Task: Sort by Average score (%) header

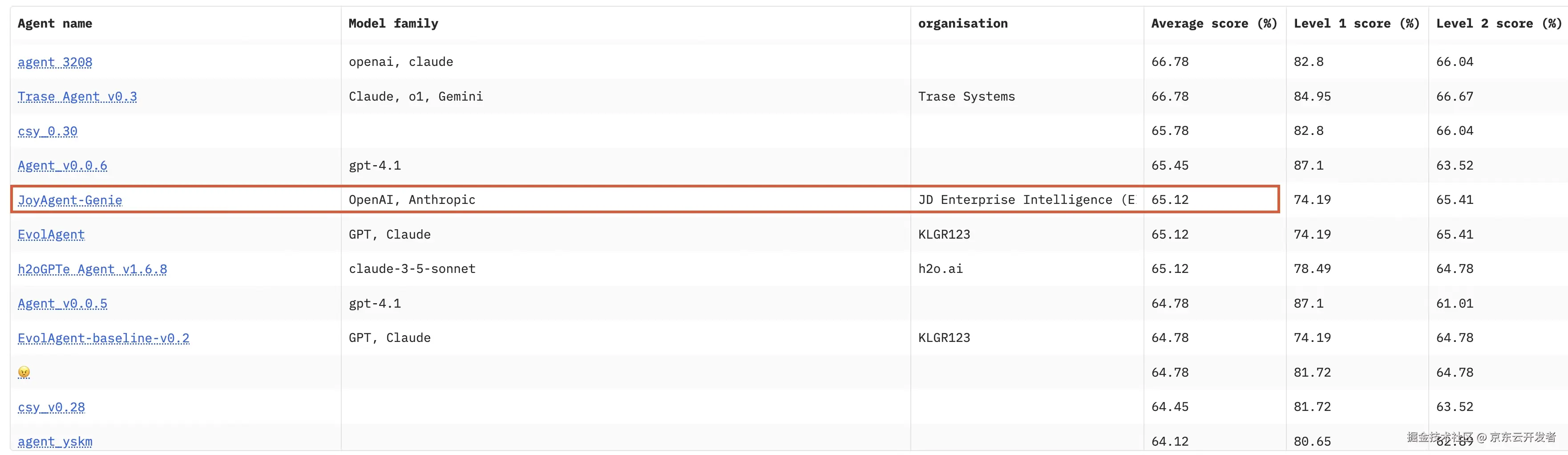Action: (1214, 24)
